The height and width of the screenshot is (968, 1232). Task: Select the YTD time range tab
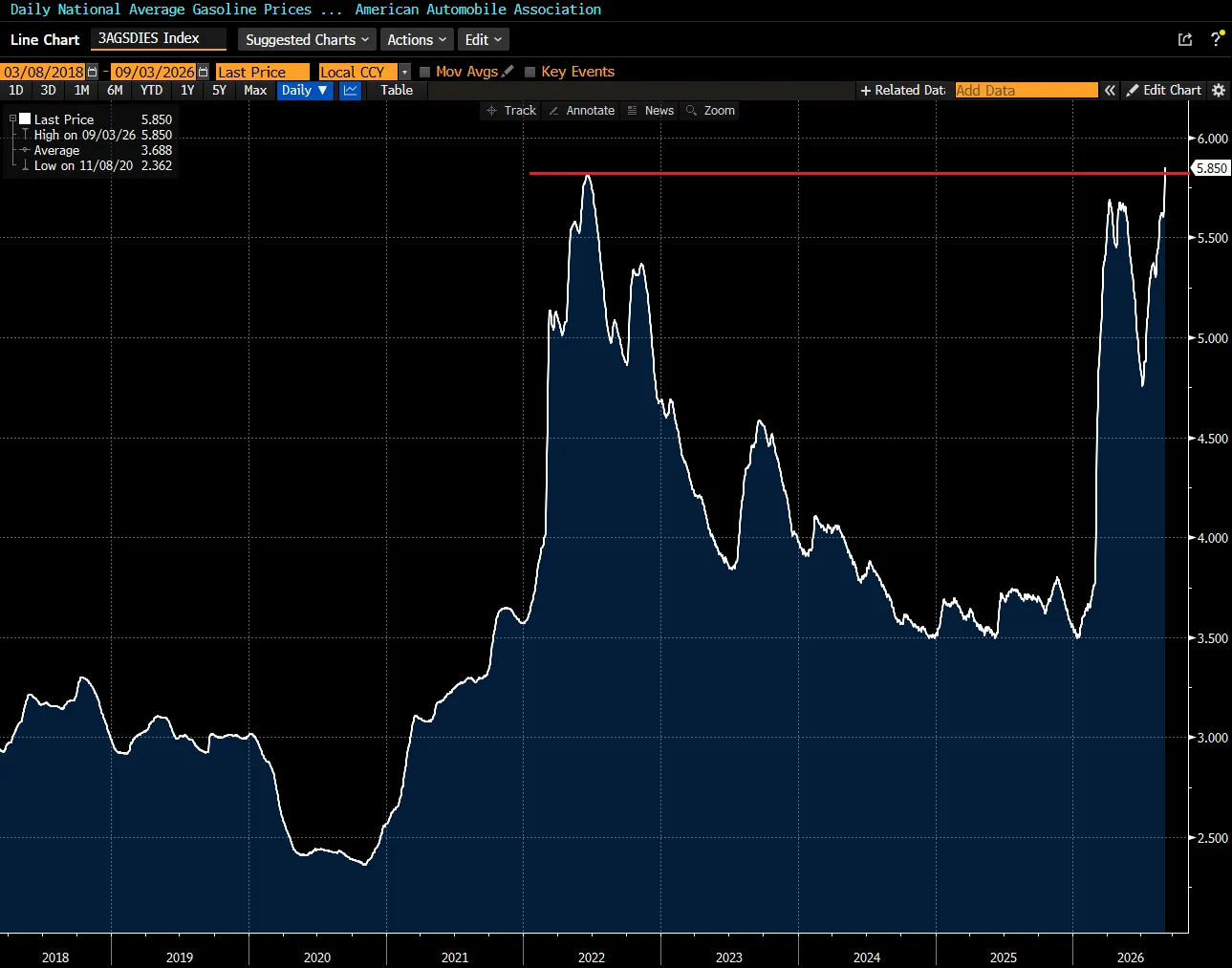click(151, 91)
